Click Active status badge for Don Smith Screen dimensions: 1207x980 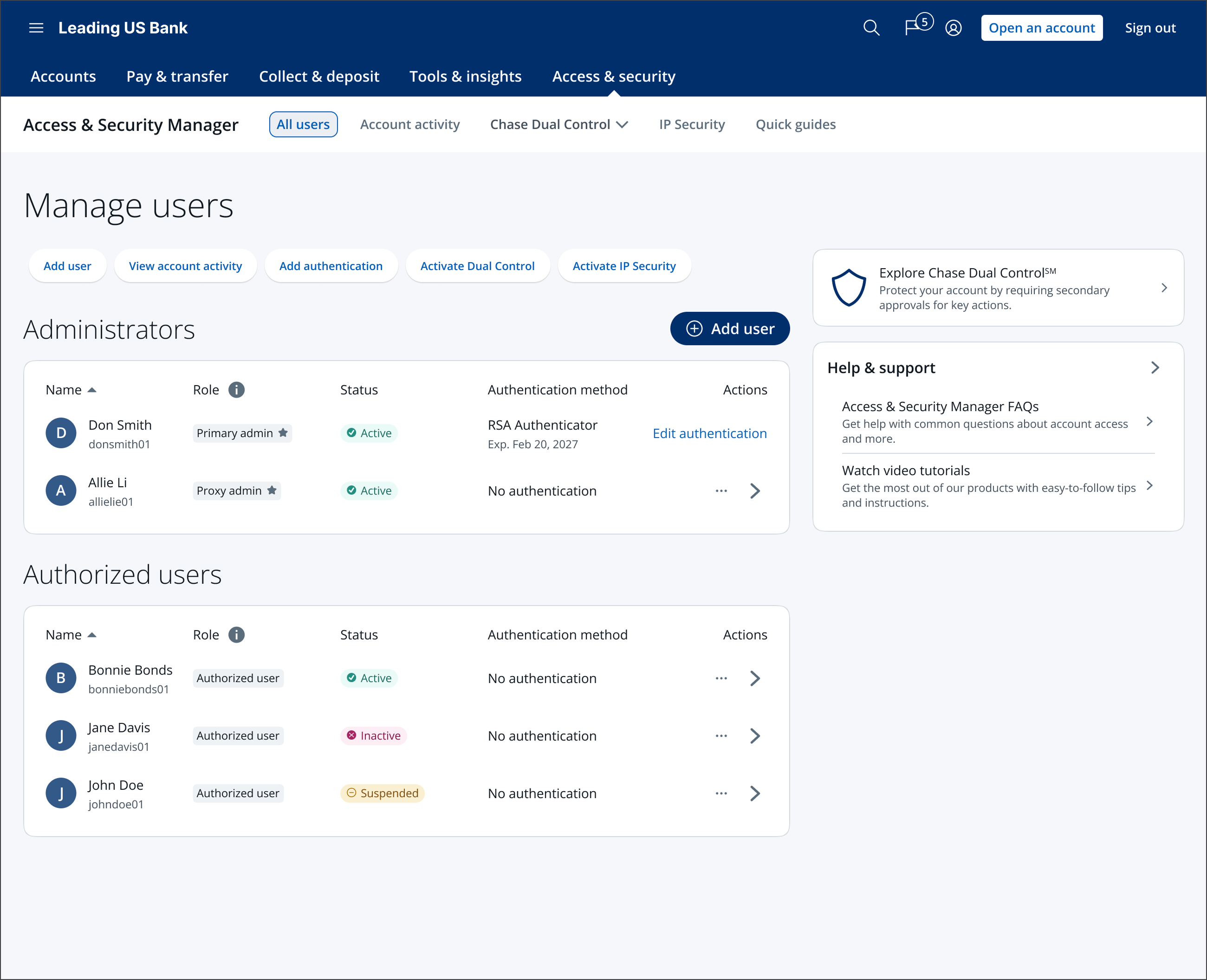(x=369, y=433)
